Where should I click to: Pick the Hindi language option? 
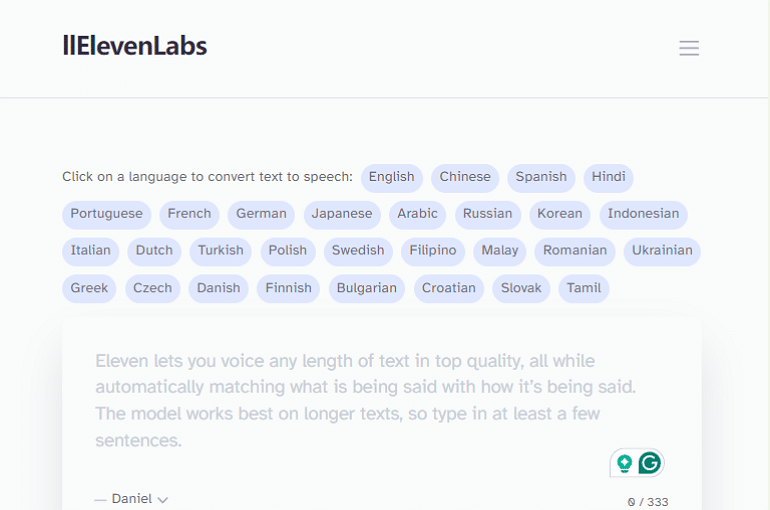pyautogui.click(x=608, y=177)
